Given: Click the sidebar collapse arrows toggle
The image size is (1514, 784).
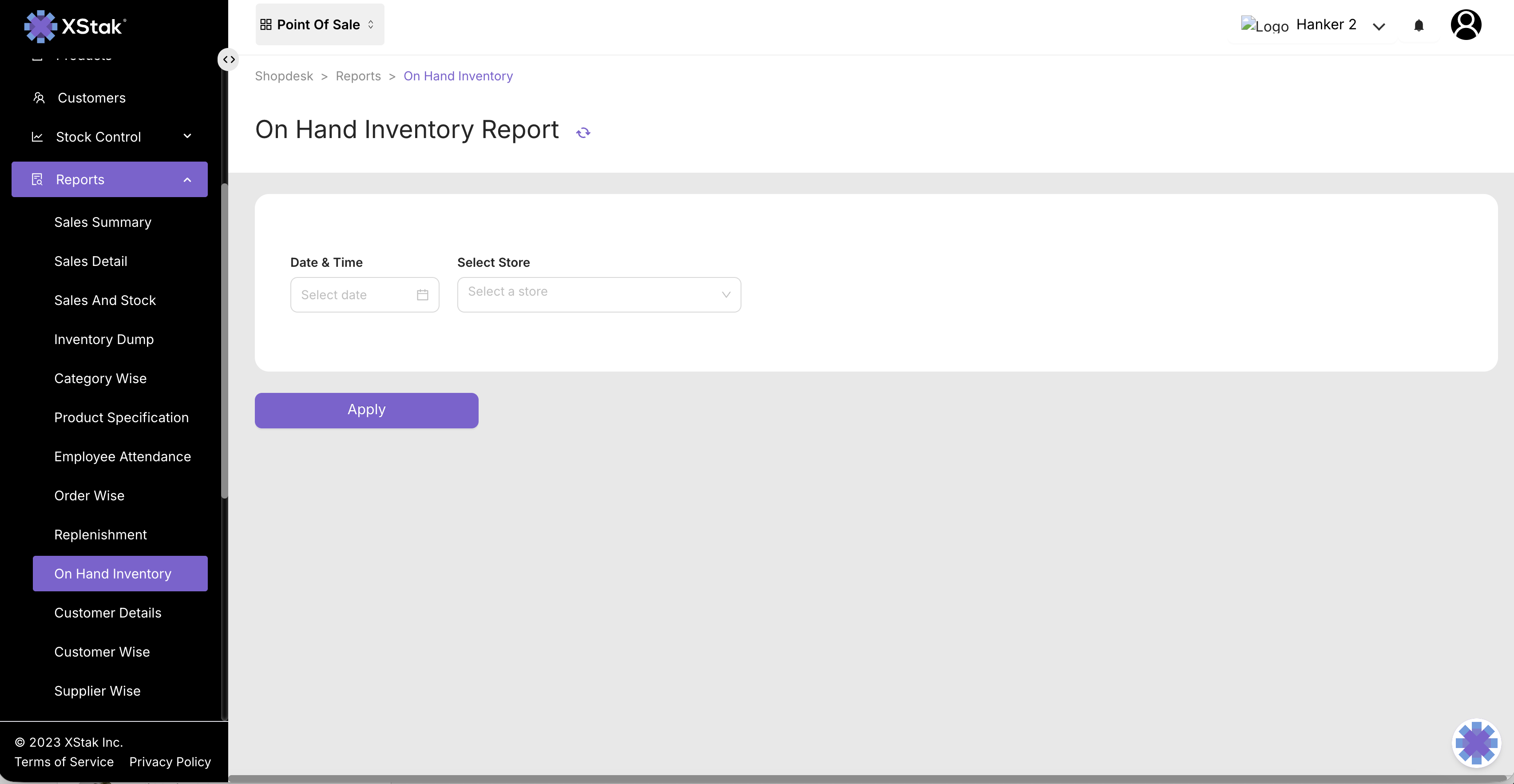Looking at the screenshot, I should 229,59.
